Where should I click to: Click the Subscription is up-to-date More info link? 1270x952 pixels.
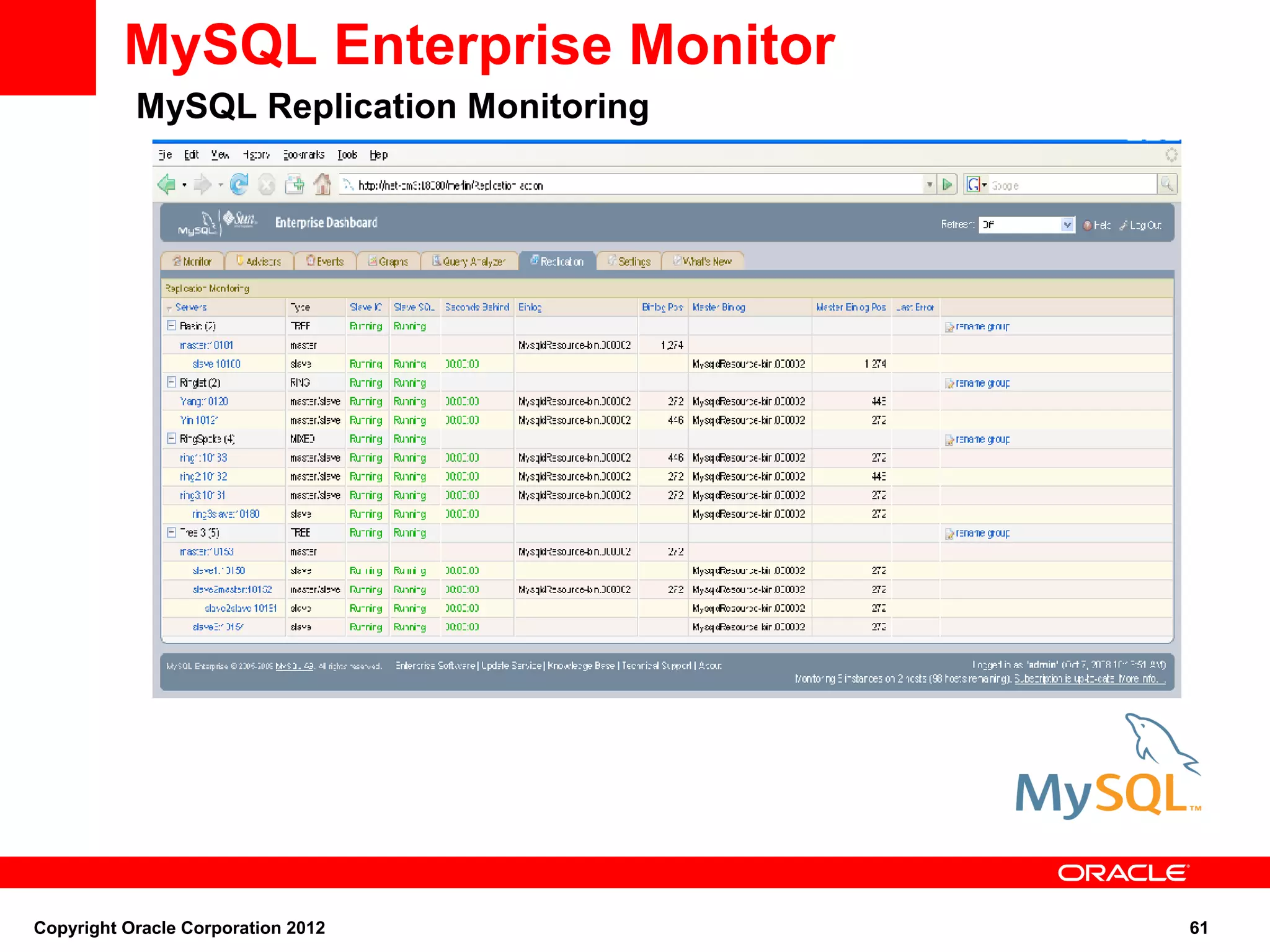[x=1090, y=679]
